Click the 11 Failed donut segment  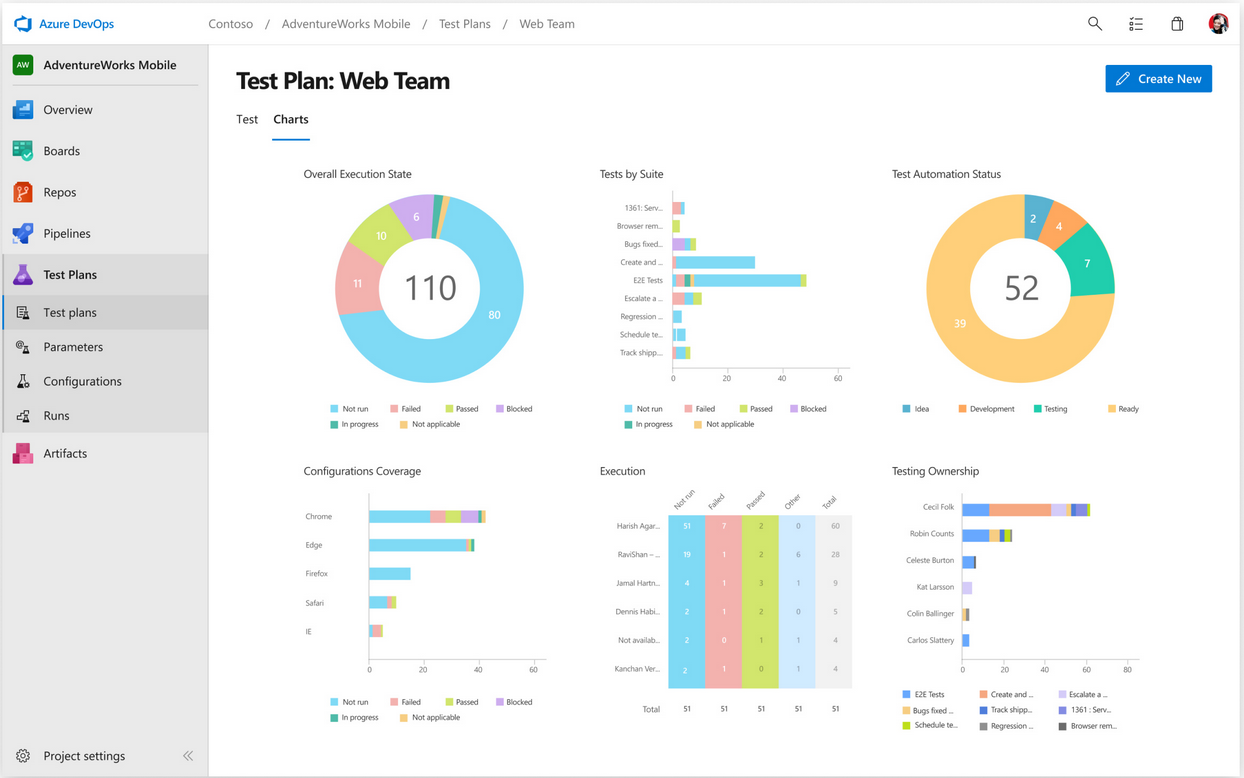click(357, 284)
